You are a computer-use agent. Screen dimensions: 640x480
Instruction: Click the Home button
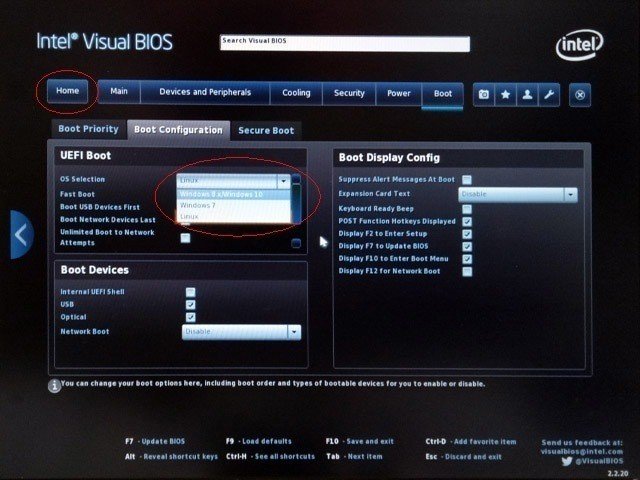(67, 91)
